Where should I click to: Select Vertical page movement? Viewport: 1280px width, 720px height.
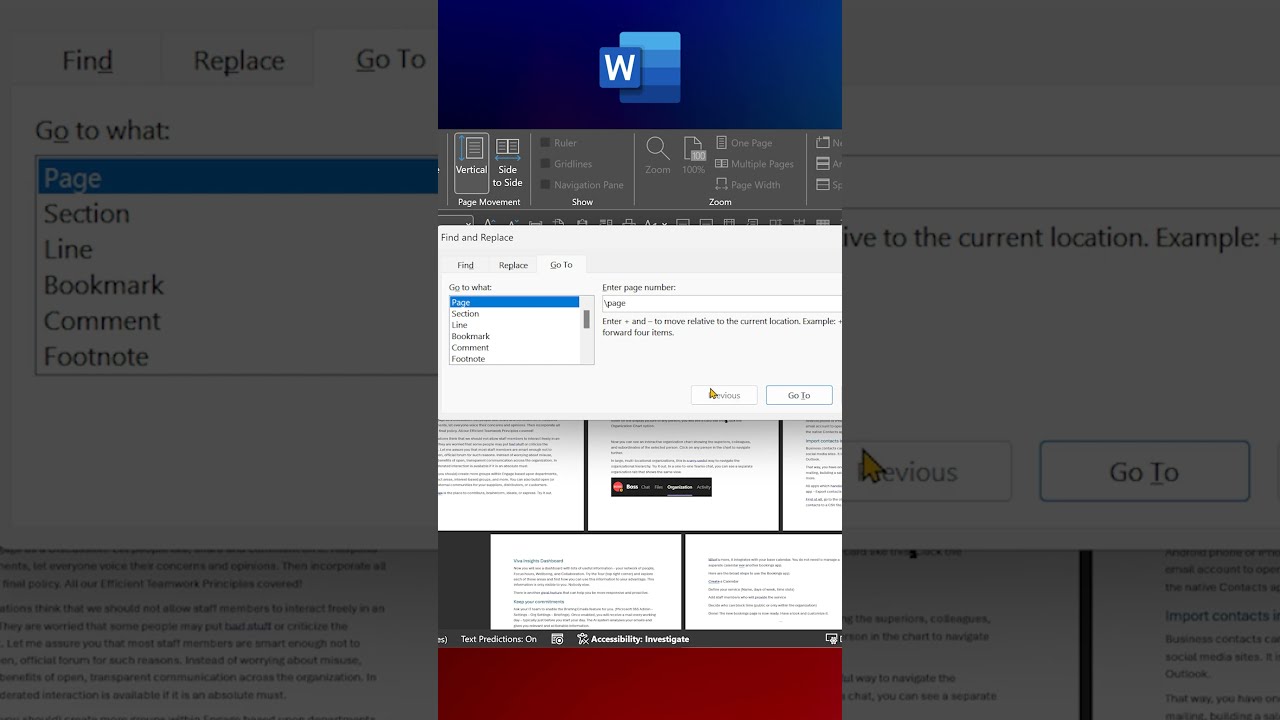(471, 163)
